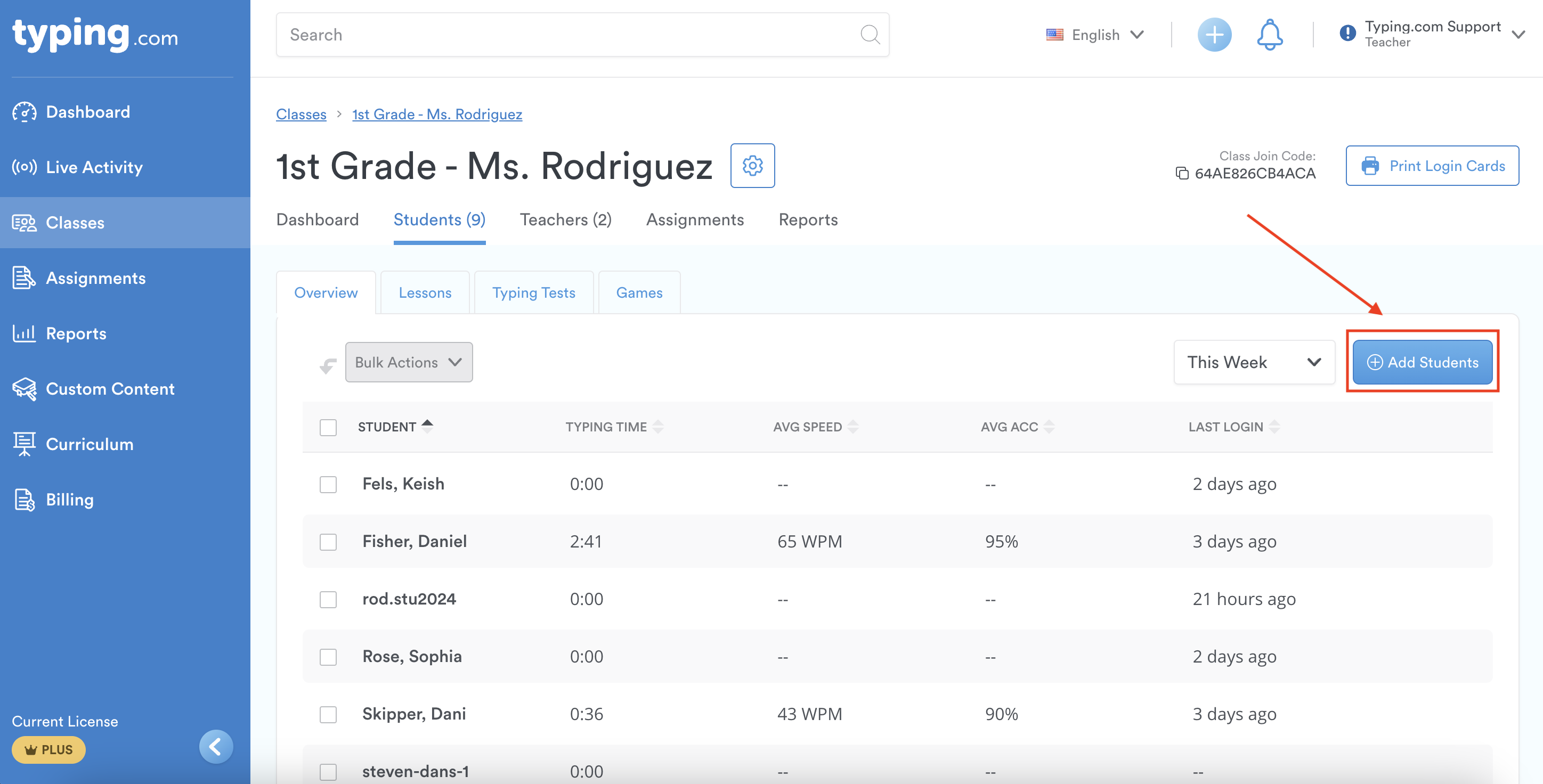Click the blue plus icon in header
Viewport: 1543px width, 784px height.
1214,35
